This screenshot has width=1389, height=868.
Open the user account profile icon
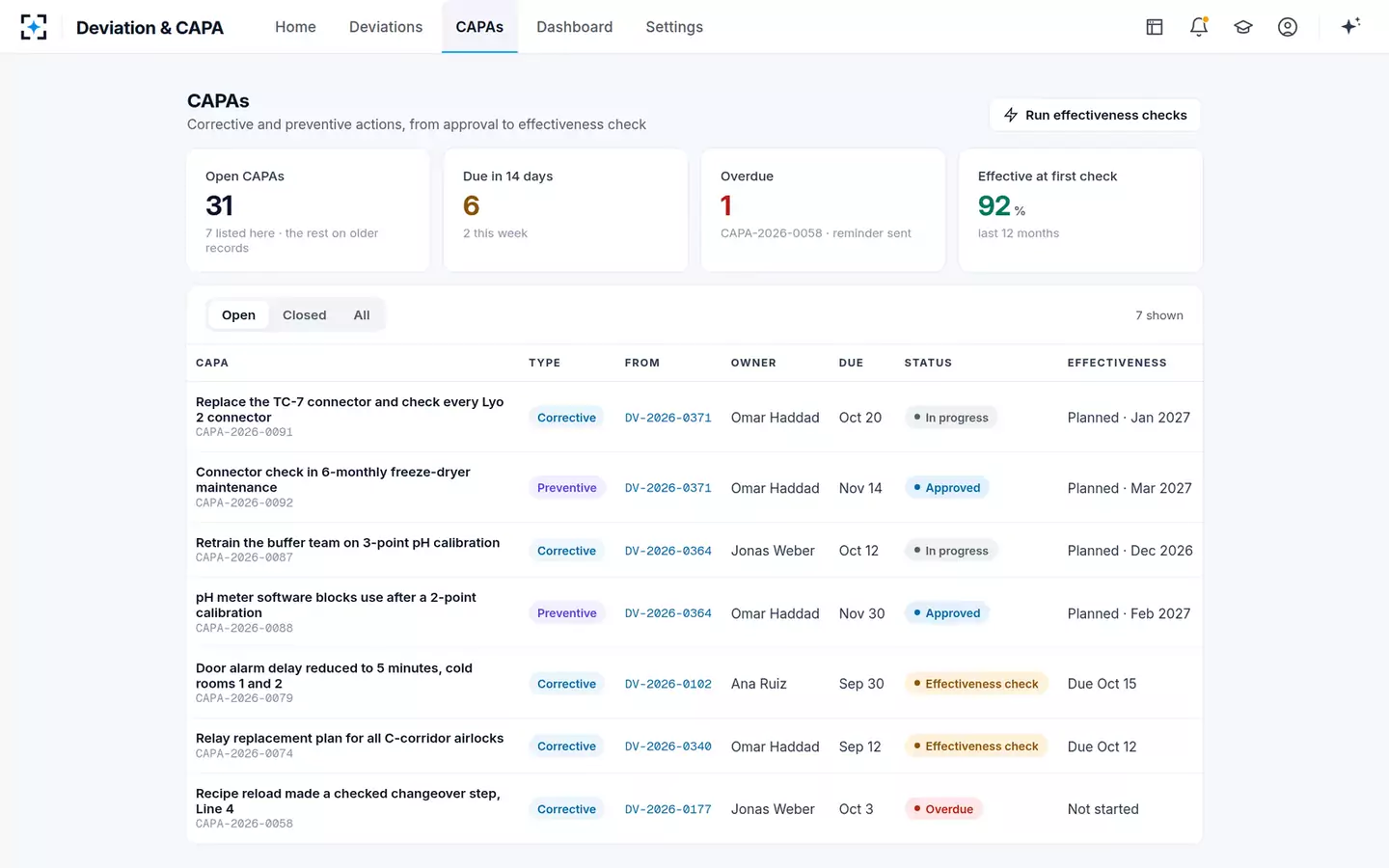[x=1288, y=27]
